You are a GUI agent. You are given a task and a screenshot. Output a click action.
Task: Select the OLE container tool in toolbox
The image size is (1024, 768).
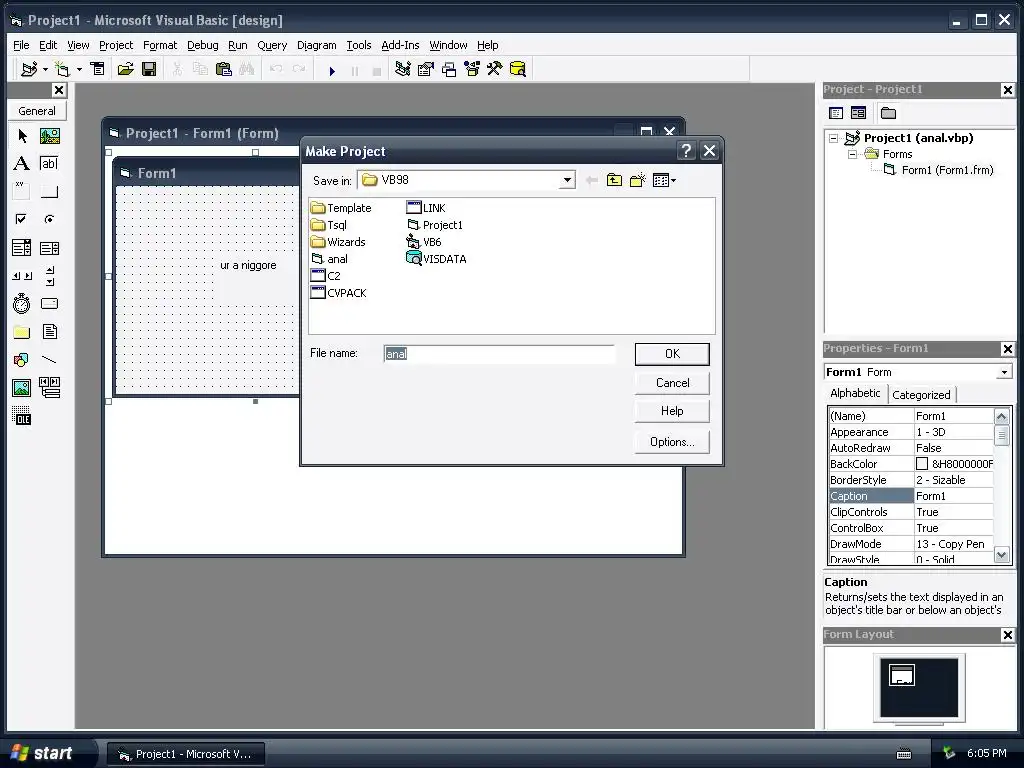point(22,416)
